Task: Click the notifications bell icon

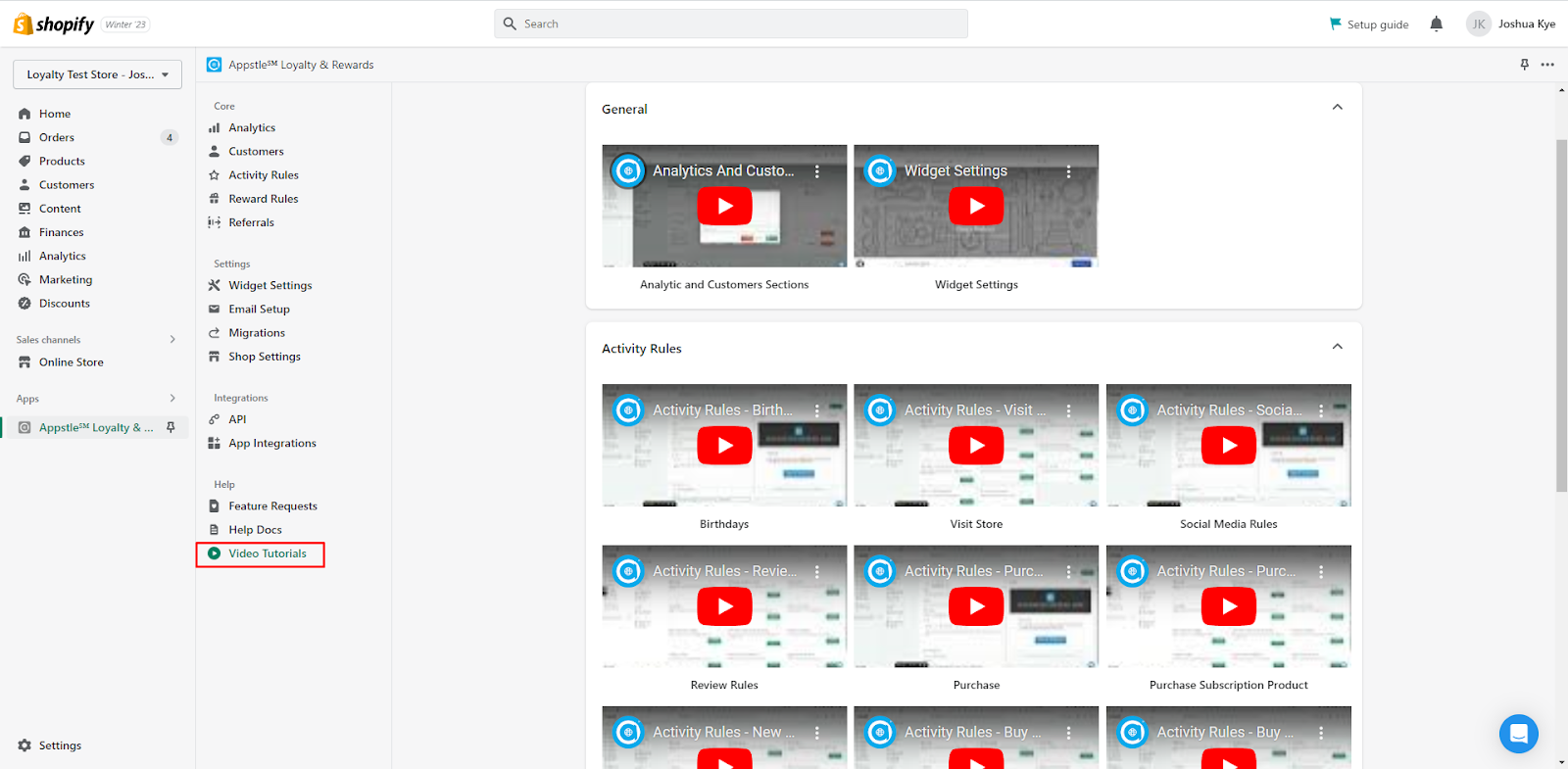Action: click(x=1436, y=24)
